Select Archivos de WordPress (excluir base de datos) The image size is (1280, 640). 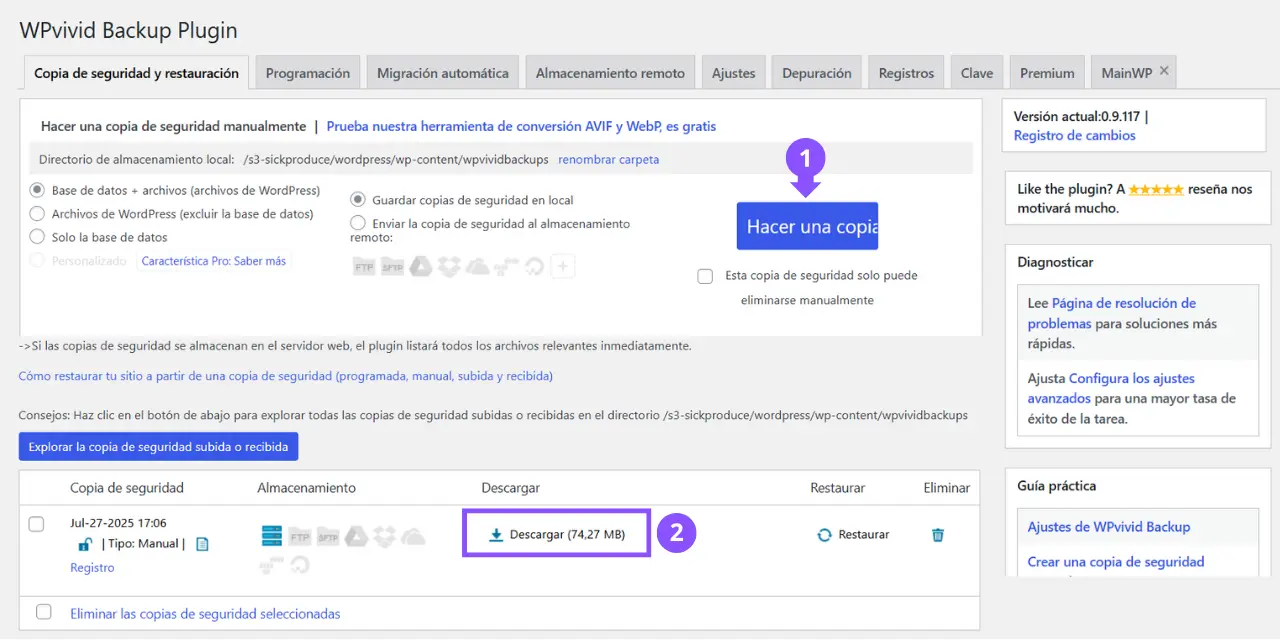click(x=37, y=213)
